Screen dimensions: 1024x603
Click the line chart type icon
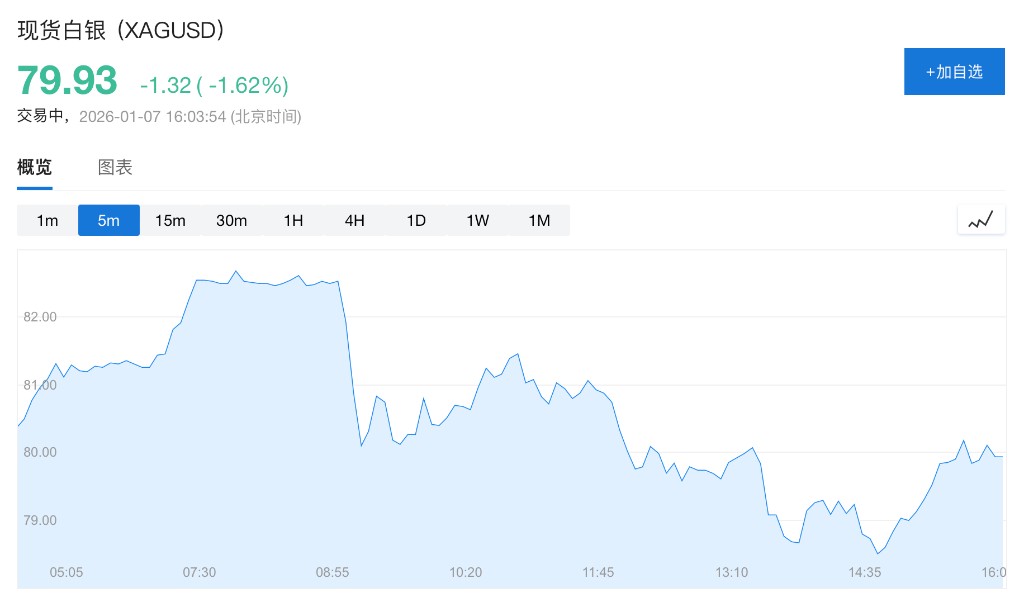point(980,220)
